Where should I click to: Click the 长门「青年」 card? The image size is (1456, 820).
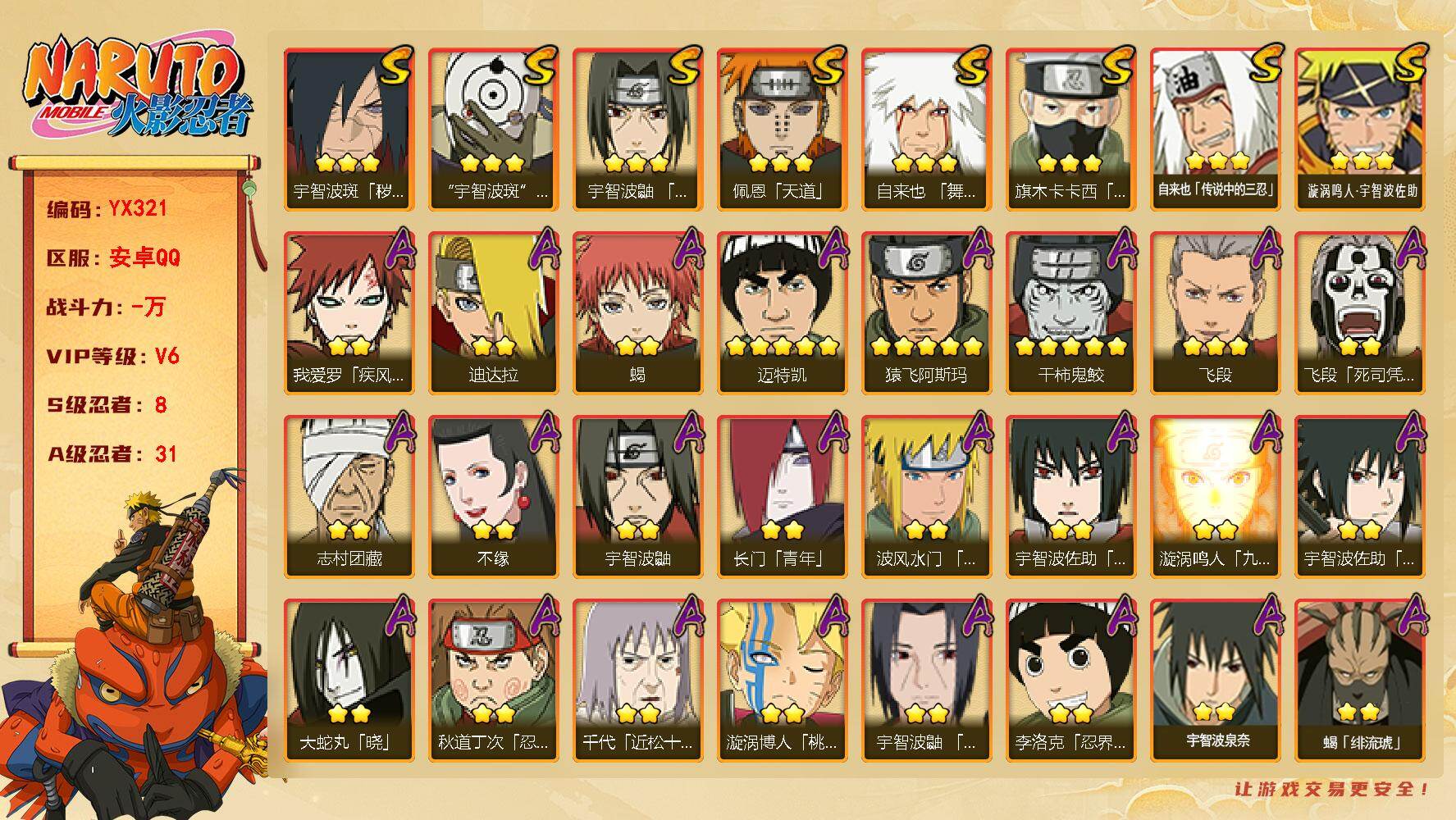tap(782, 496)
